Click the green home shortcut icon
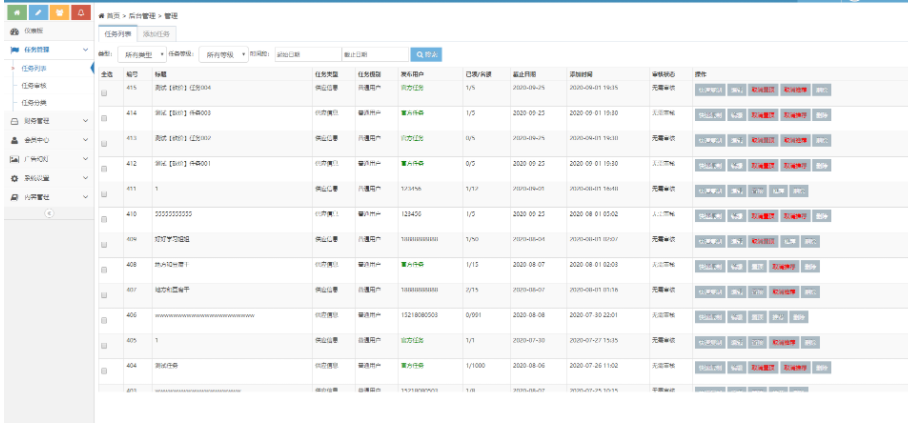908x423 pixels. tap(17, 12)
